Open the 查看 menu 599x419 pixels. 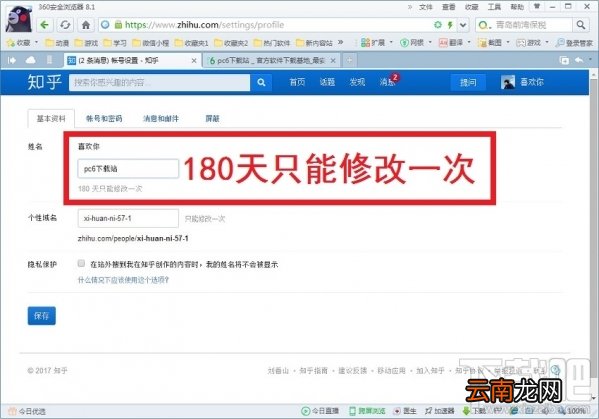tap(448, 7)
